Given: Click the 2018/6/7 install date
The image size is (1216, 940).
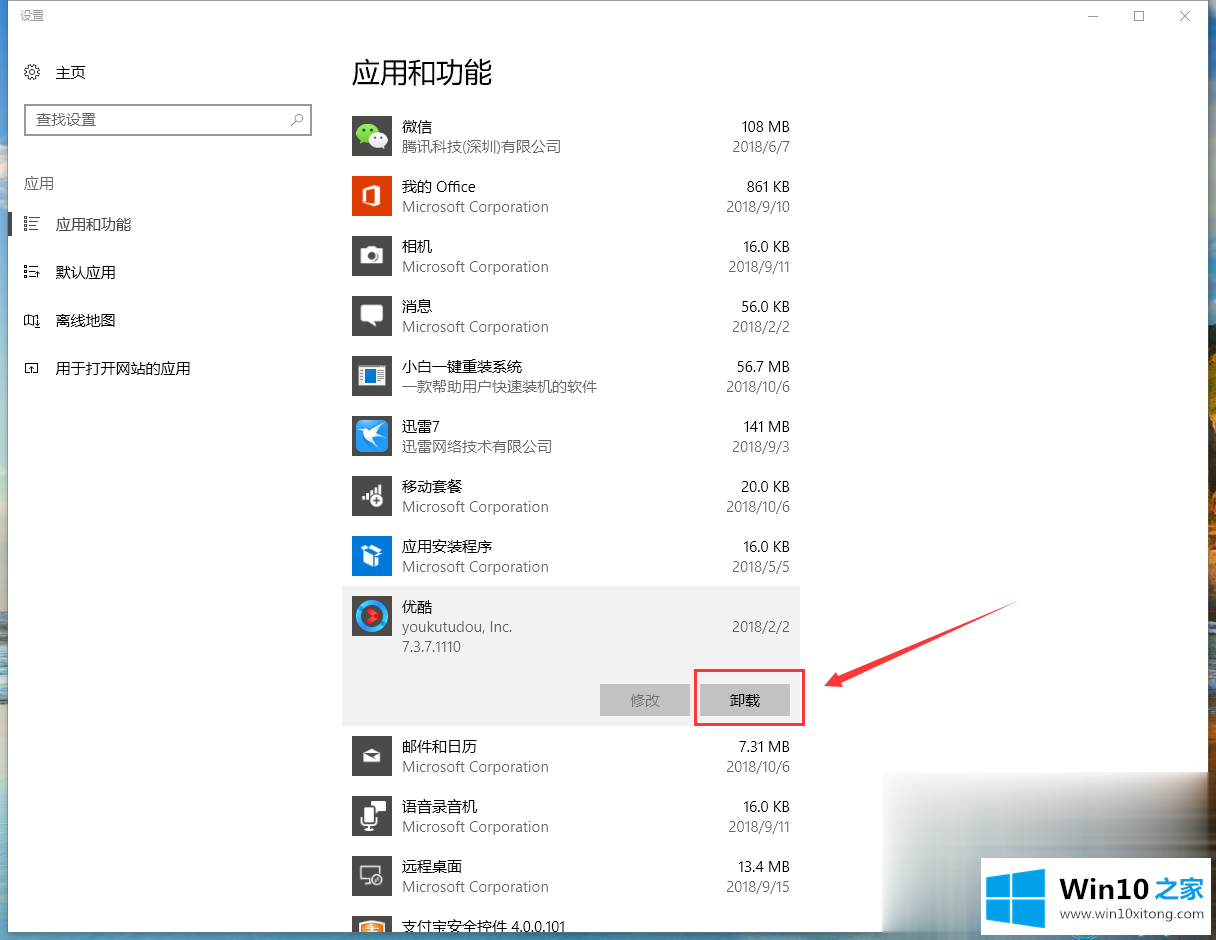Looking at the screenshot, I should click(x=761, y=146).
